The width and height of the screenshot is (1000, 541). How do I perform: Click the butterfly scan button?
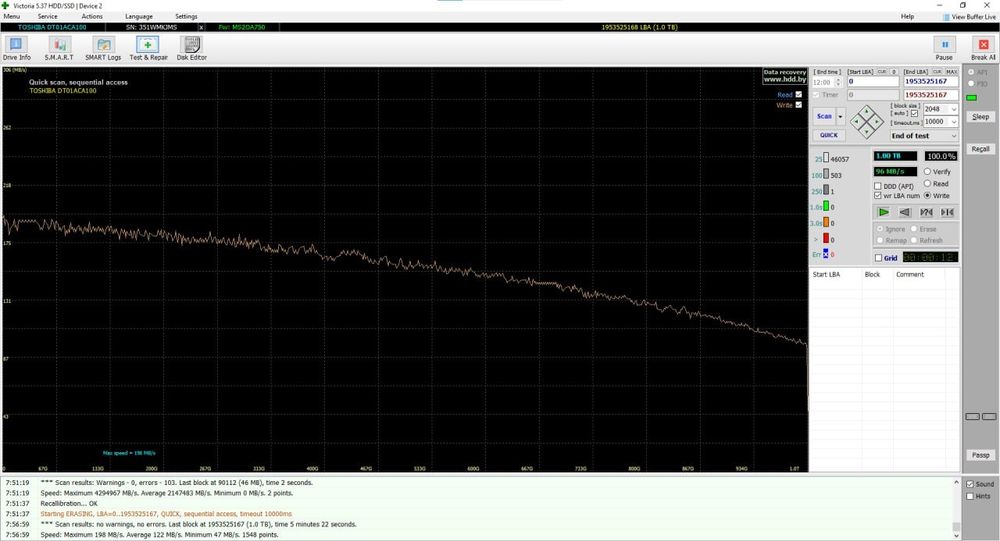point(948,212)
